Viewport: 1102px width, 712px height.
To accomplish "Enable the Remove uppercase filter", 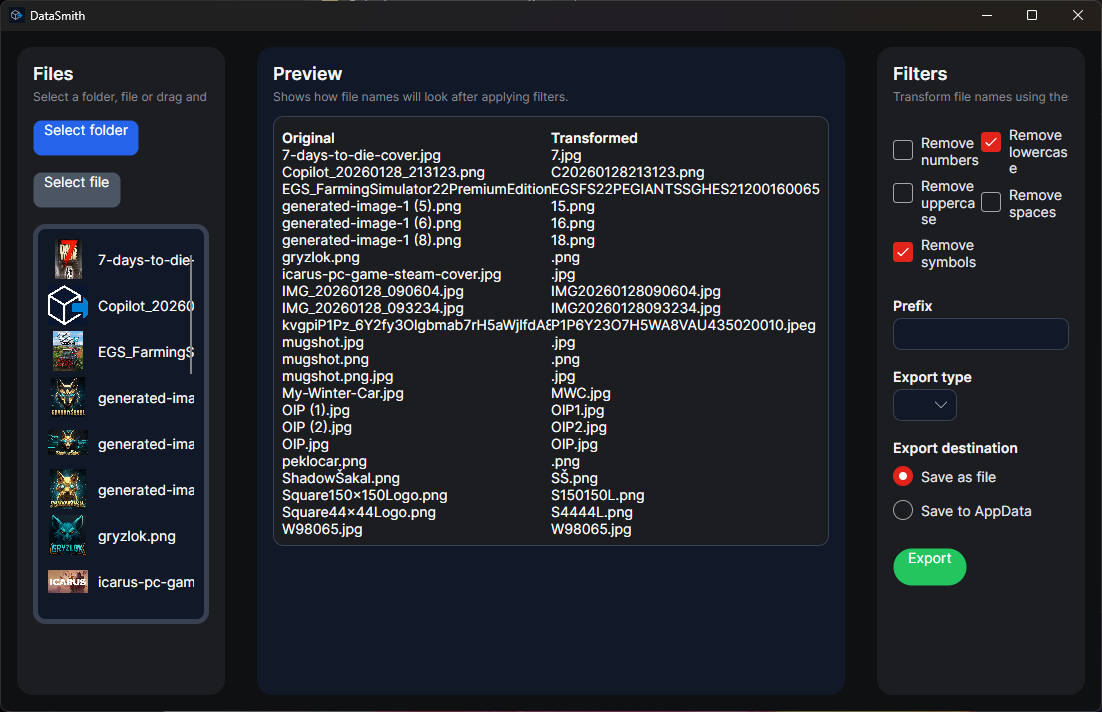I will [x=903, y=194].
